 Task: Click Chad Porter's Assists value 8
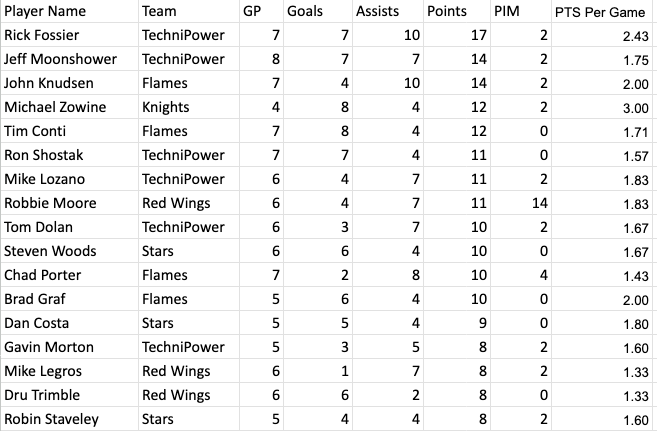(x=388, y=275)
